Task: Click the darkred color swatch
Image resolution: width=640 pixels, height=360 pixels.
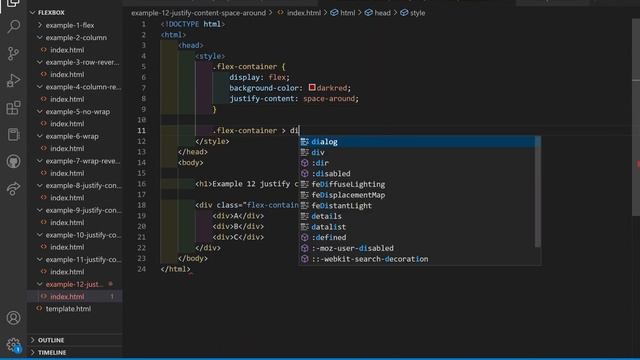Action: tap(312, 87)
